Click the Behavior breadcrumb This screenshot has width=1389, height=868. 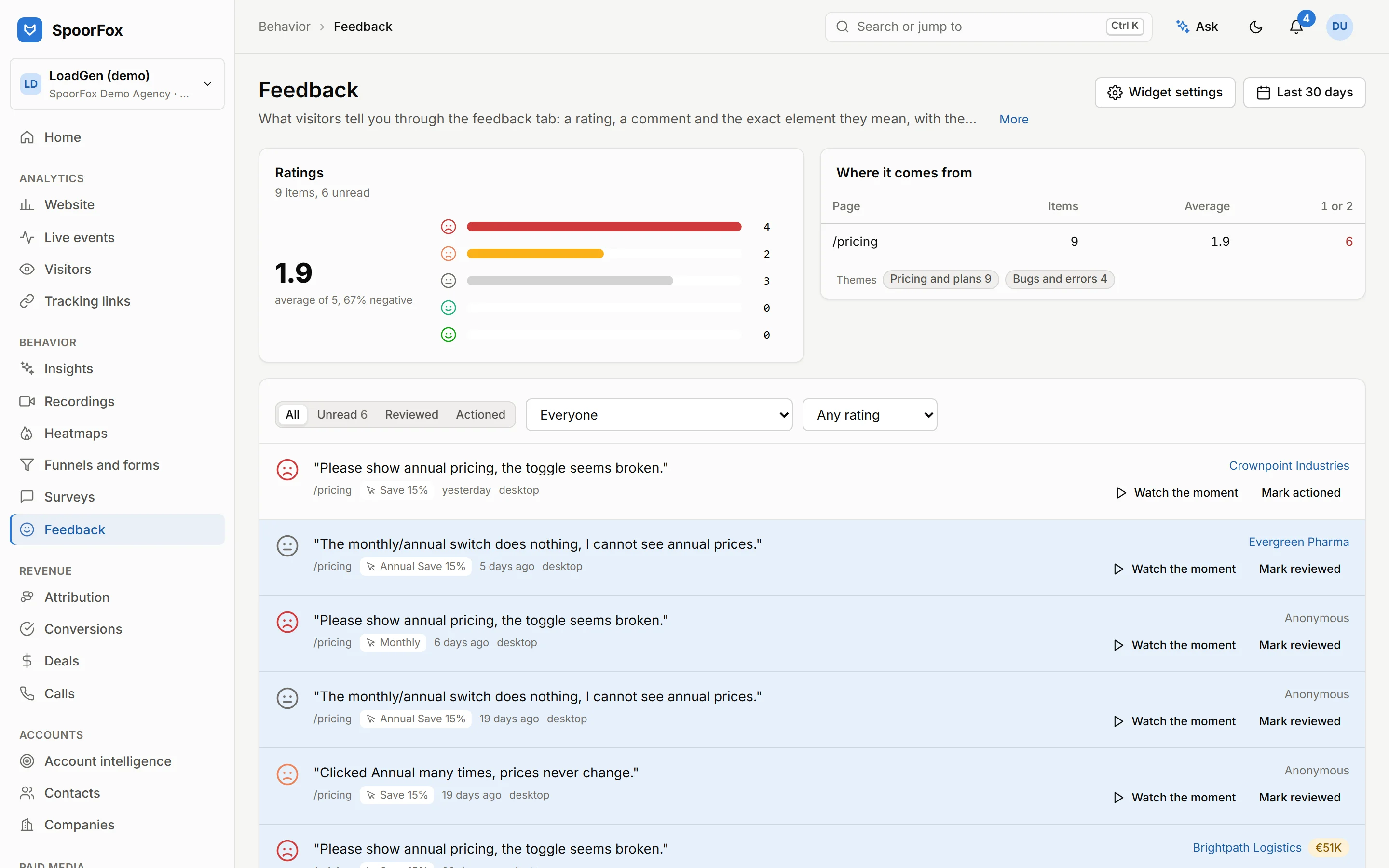point(284,27)
